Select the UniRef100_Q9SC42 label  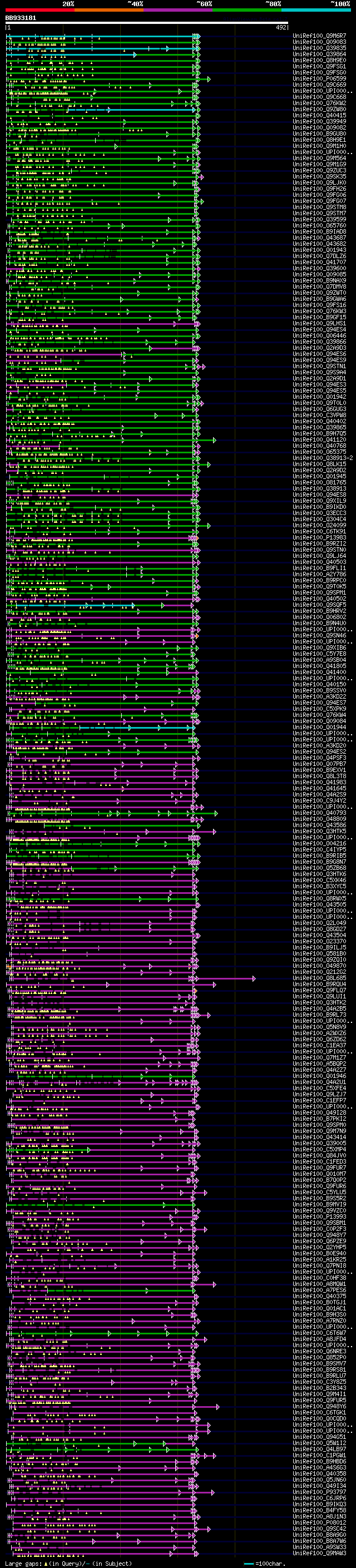[x=319, y=1529]
